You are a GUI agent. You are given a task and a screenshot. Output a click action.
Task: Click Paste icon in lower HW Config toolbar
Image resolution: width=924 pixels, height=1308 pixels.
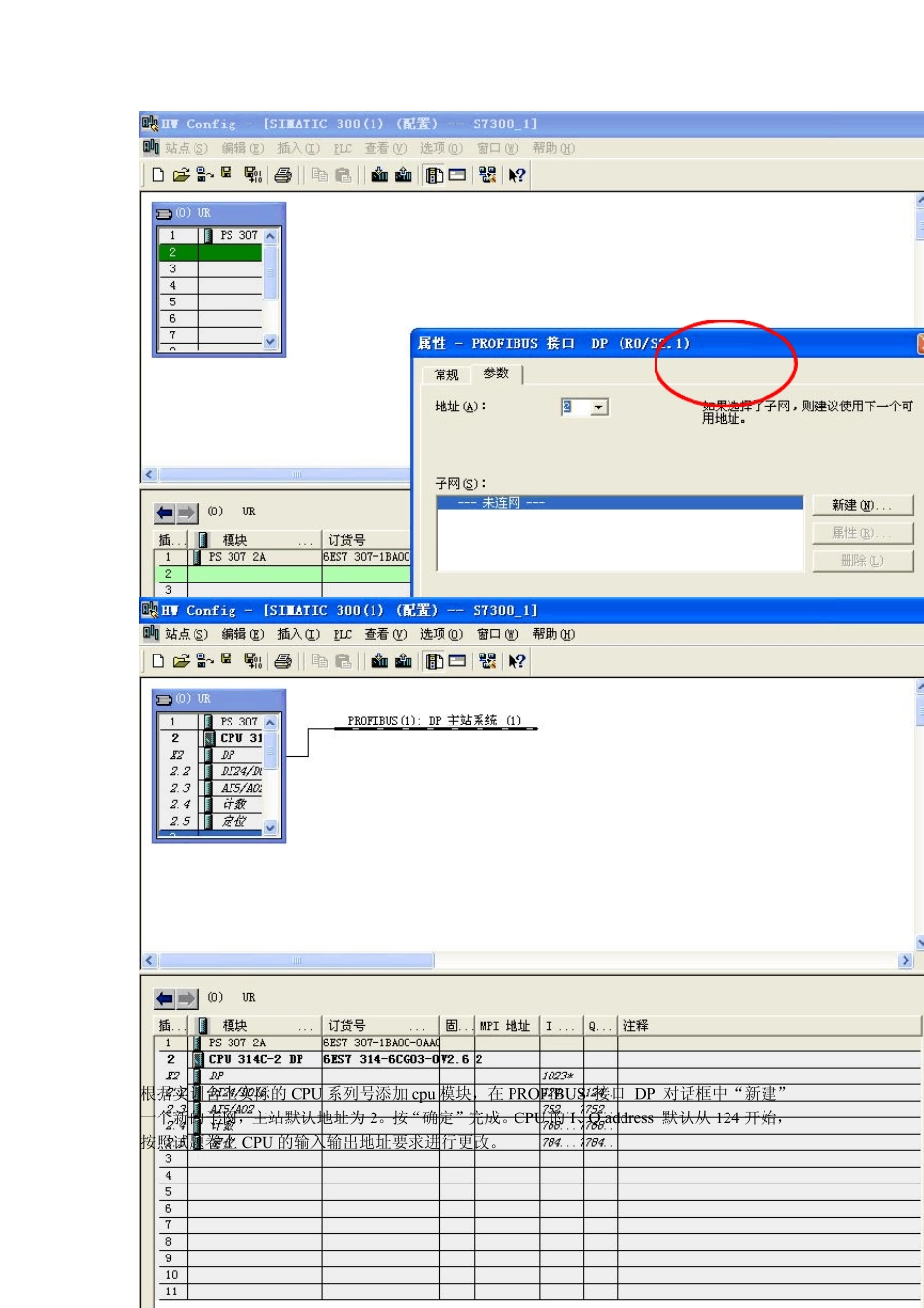(x=342, y=661)
